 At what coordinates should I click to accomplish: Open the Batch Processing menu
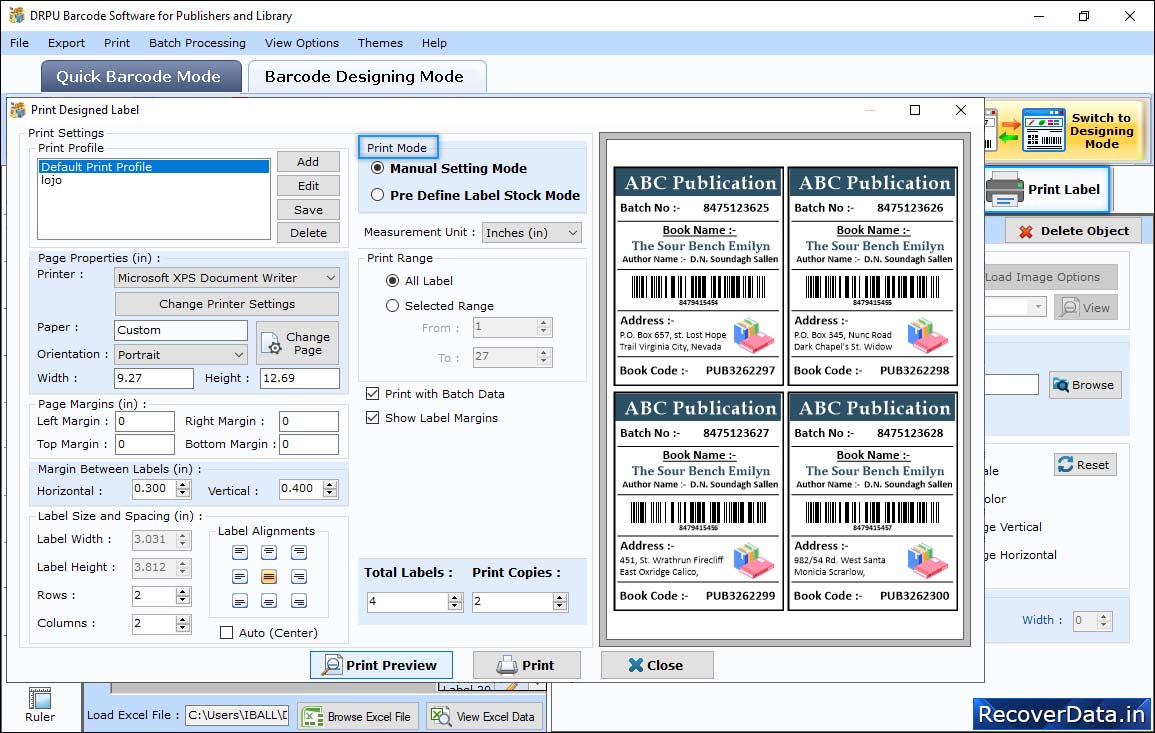197,43
